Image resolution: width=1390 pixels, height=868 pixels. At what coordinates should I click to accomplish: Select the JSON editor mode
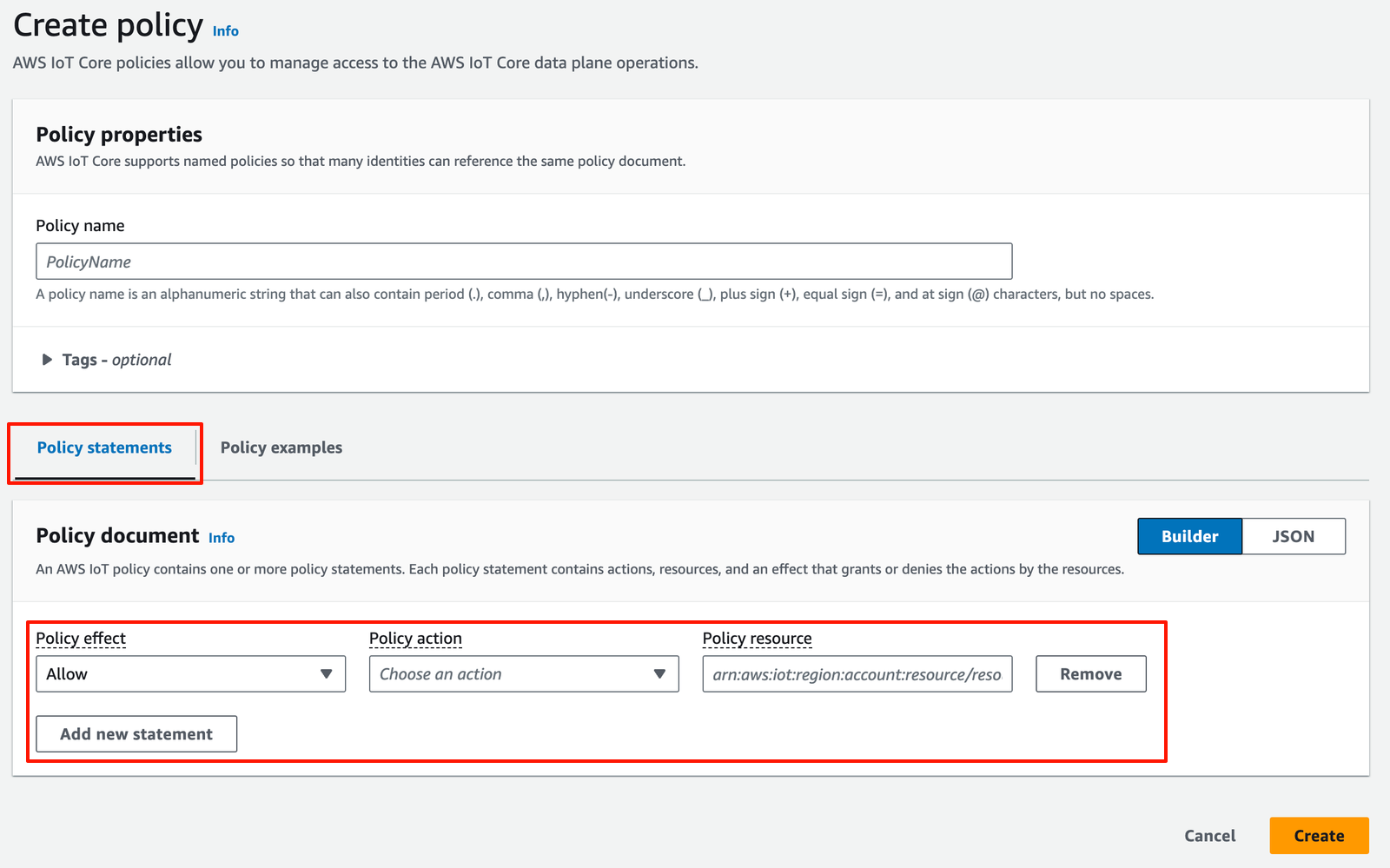(1294, 536)
